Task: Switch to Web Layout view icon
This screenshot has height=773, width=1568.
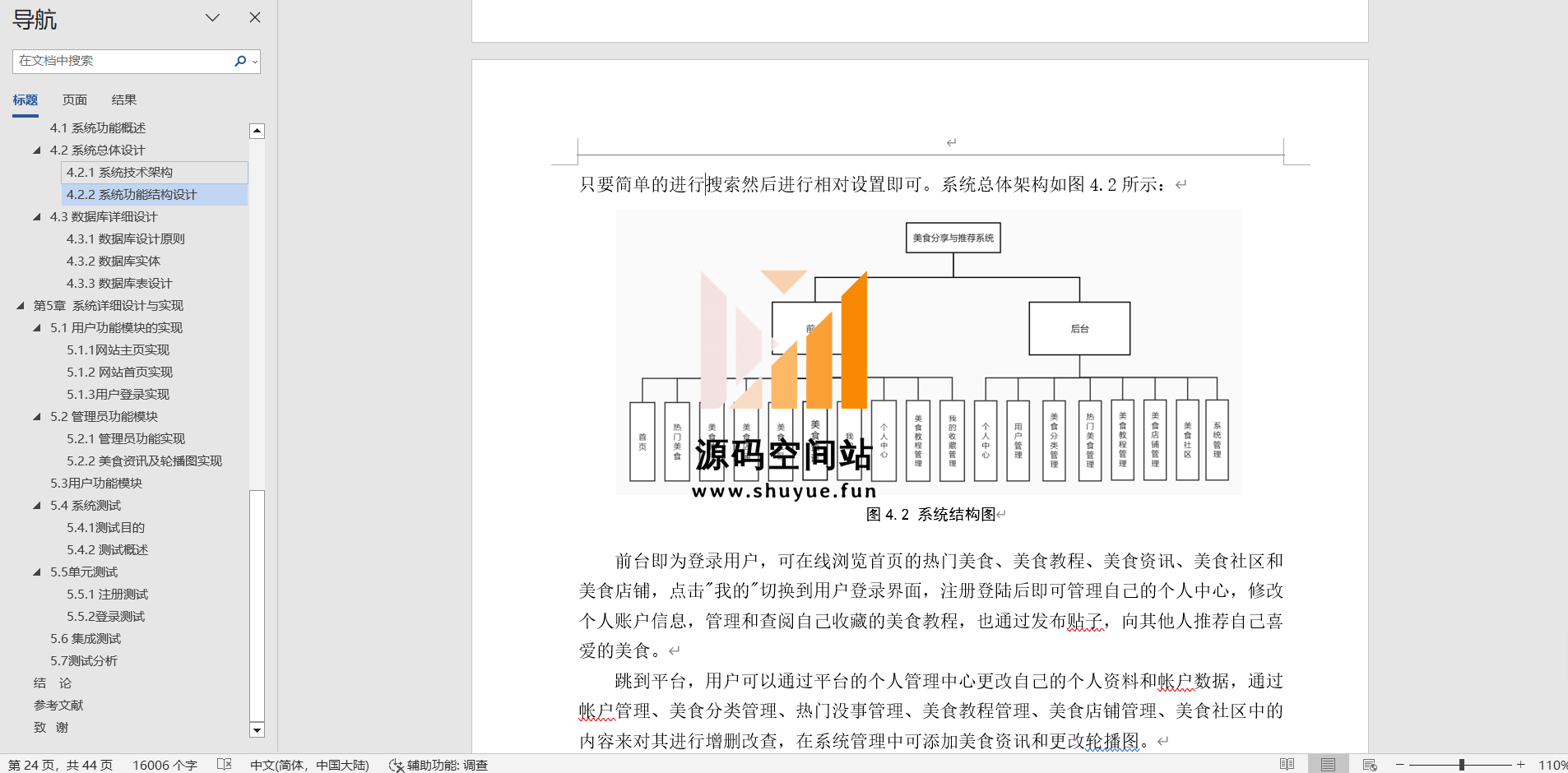Action: click(1369, 764)
